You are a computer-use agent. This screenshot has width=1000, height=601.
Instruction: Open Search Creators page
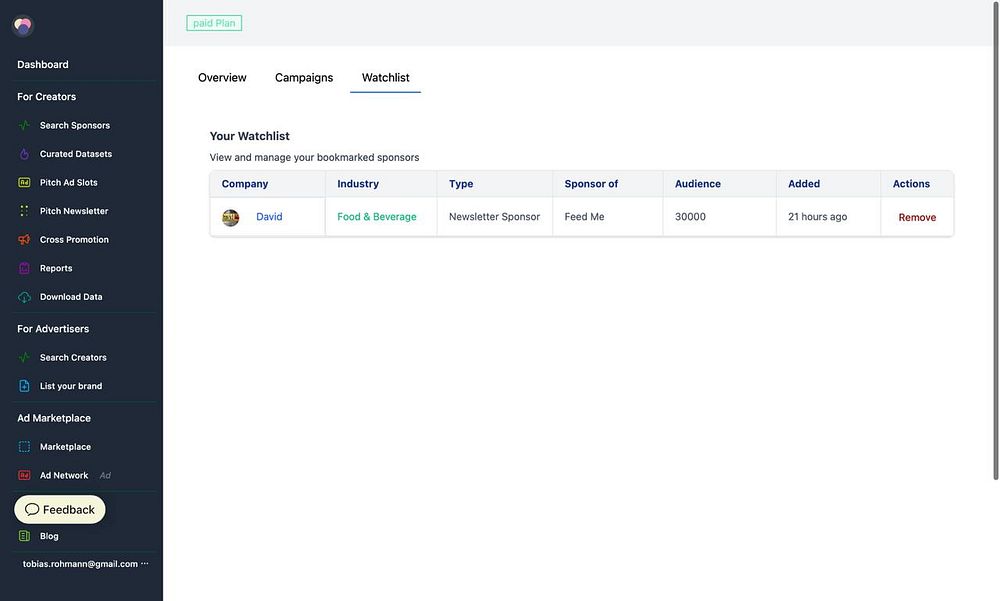[73, 358]
